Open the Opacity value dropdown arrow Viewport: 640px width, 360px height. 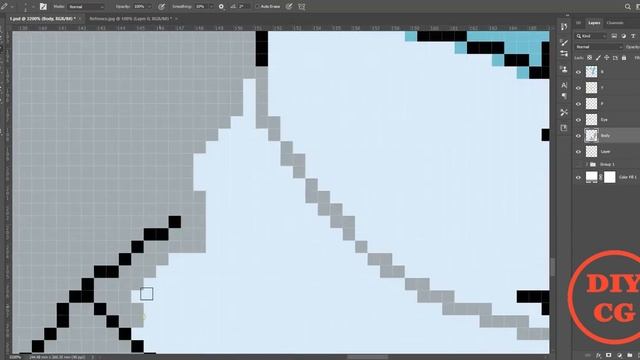(149, 7)
